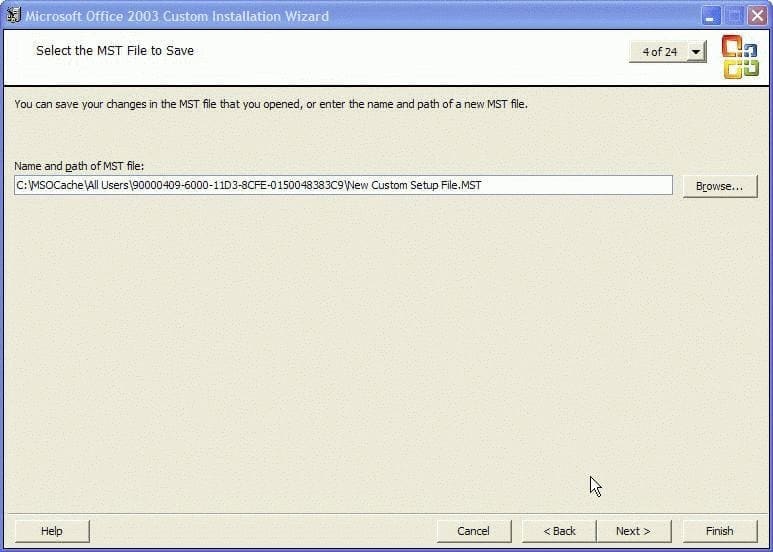
Task: Click the Browse... button
Action: [x=720, y=186]
